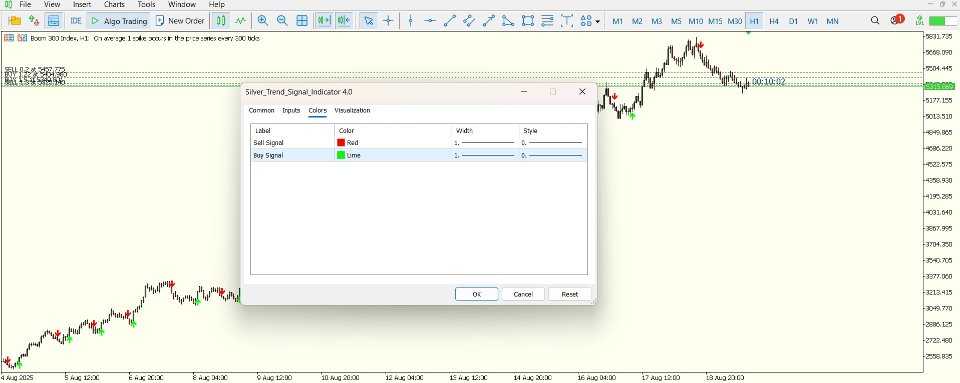Screen dimensions: 960x383
Task: Select the rectangle shape tool
Action: click(x=528, y=21)
